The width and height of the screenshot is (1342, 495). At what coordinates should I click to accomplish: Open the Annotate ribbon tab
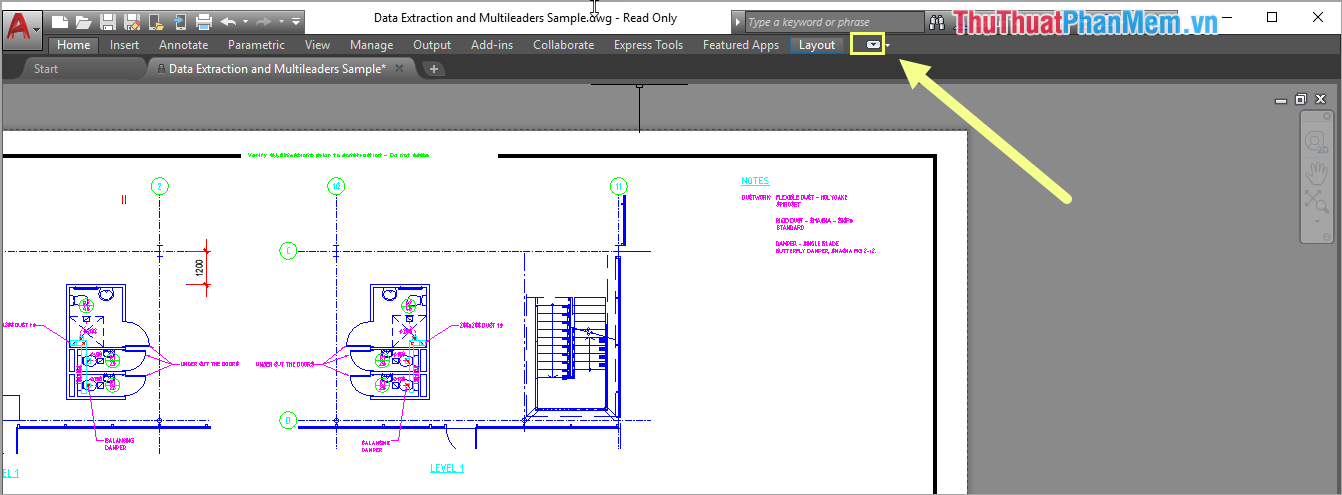[x=184, y=45]
